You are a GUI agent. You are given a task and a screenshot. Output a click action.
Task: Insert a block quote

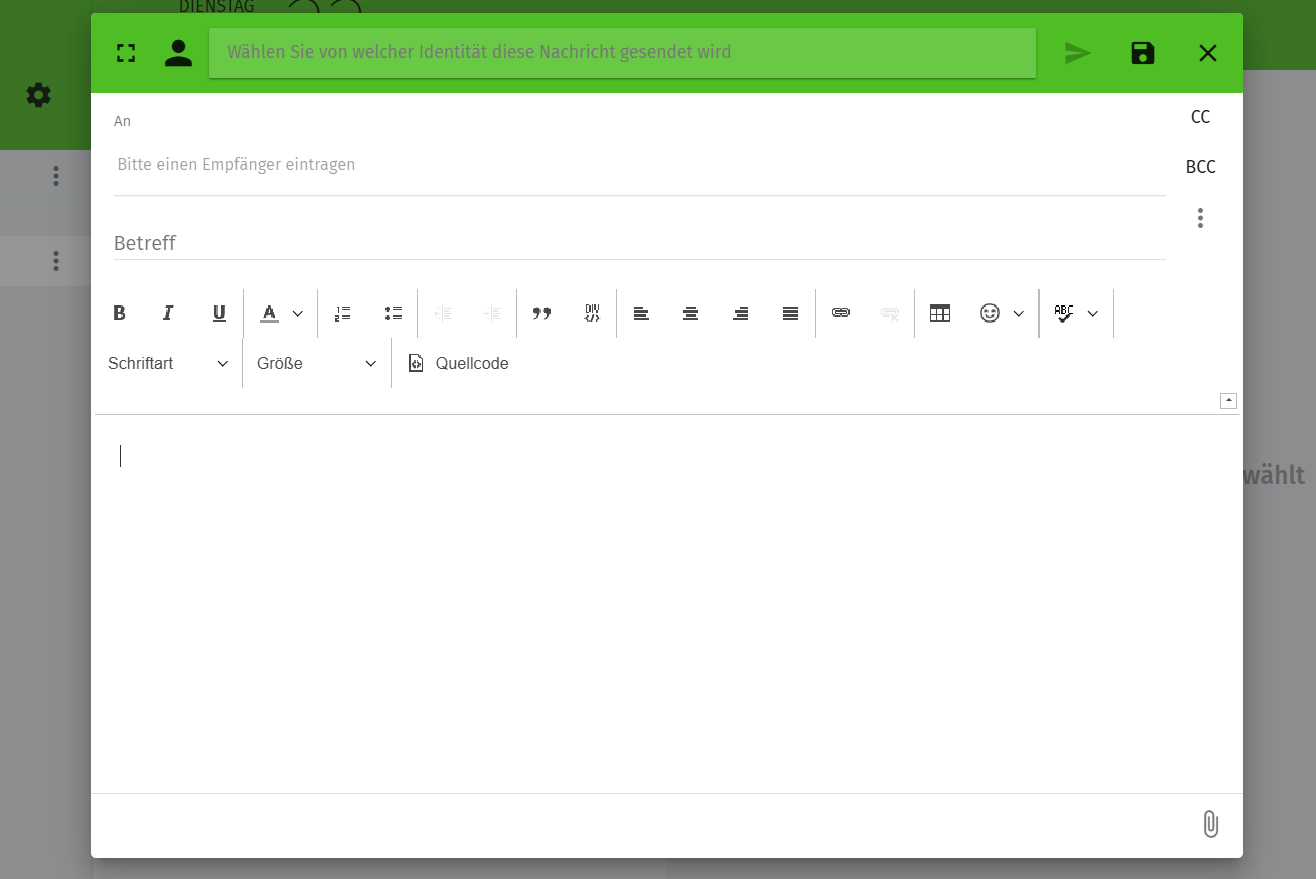point(542,313)
